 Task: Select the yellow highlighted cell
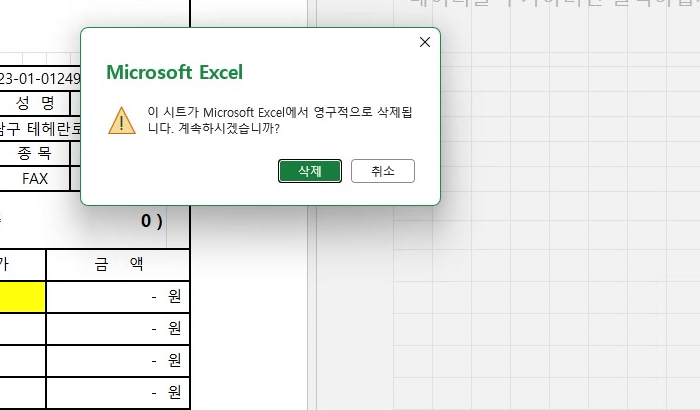click(x=22, y=296)
